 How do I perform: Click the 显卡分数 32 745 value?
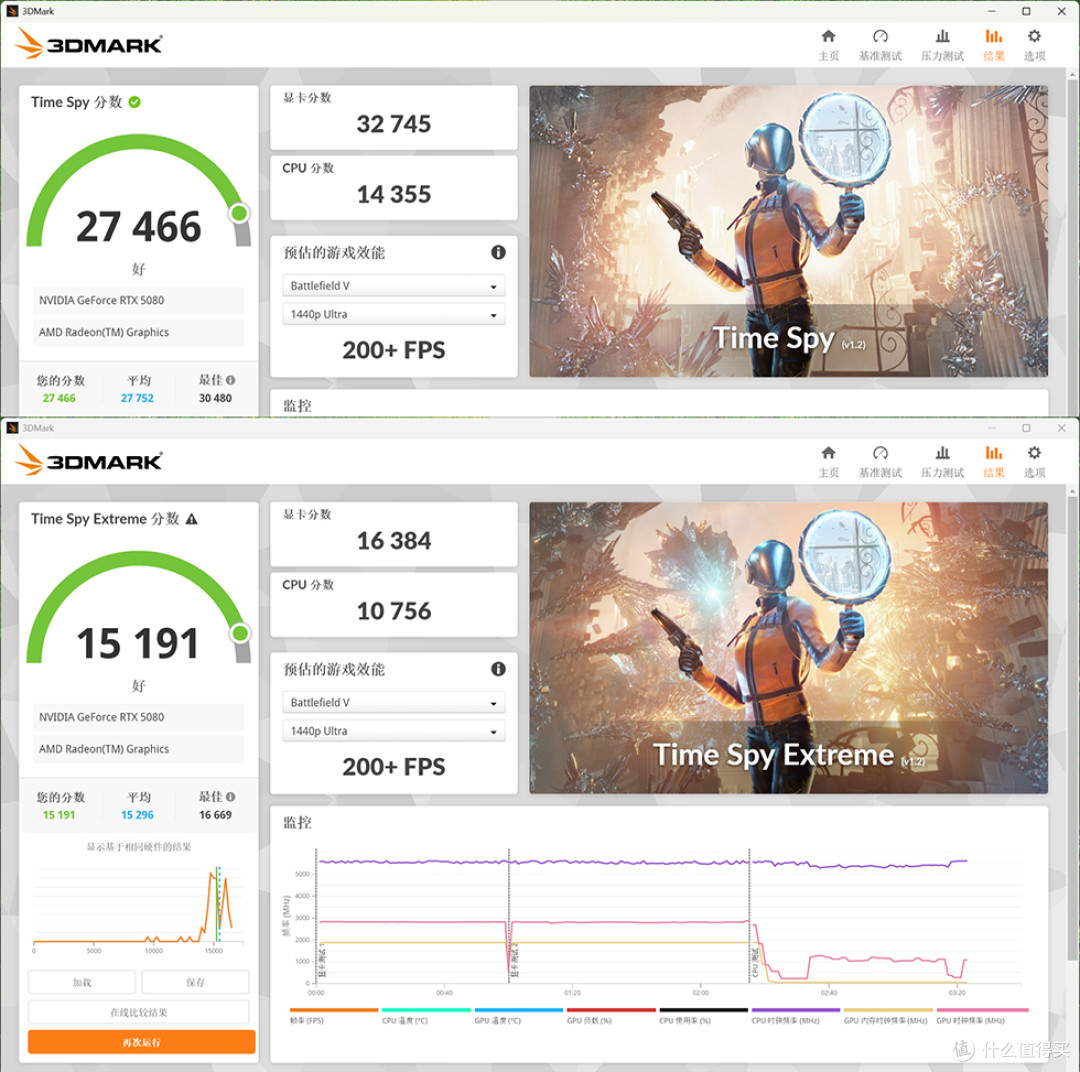coord(393,124)
